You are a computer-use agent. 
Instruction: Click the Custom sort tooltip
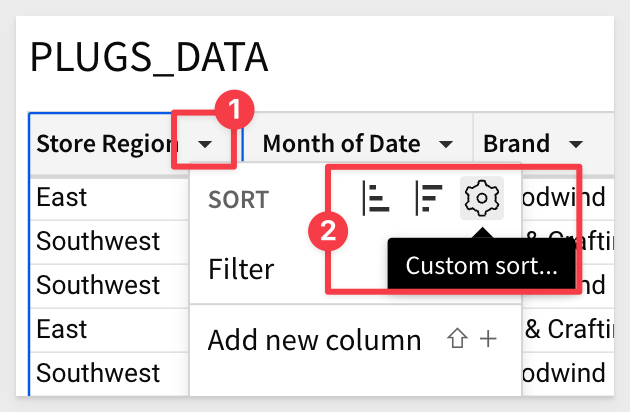(x=481, y=265)
